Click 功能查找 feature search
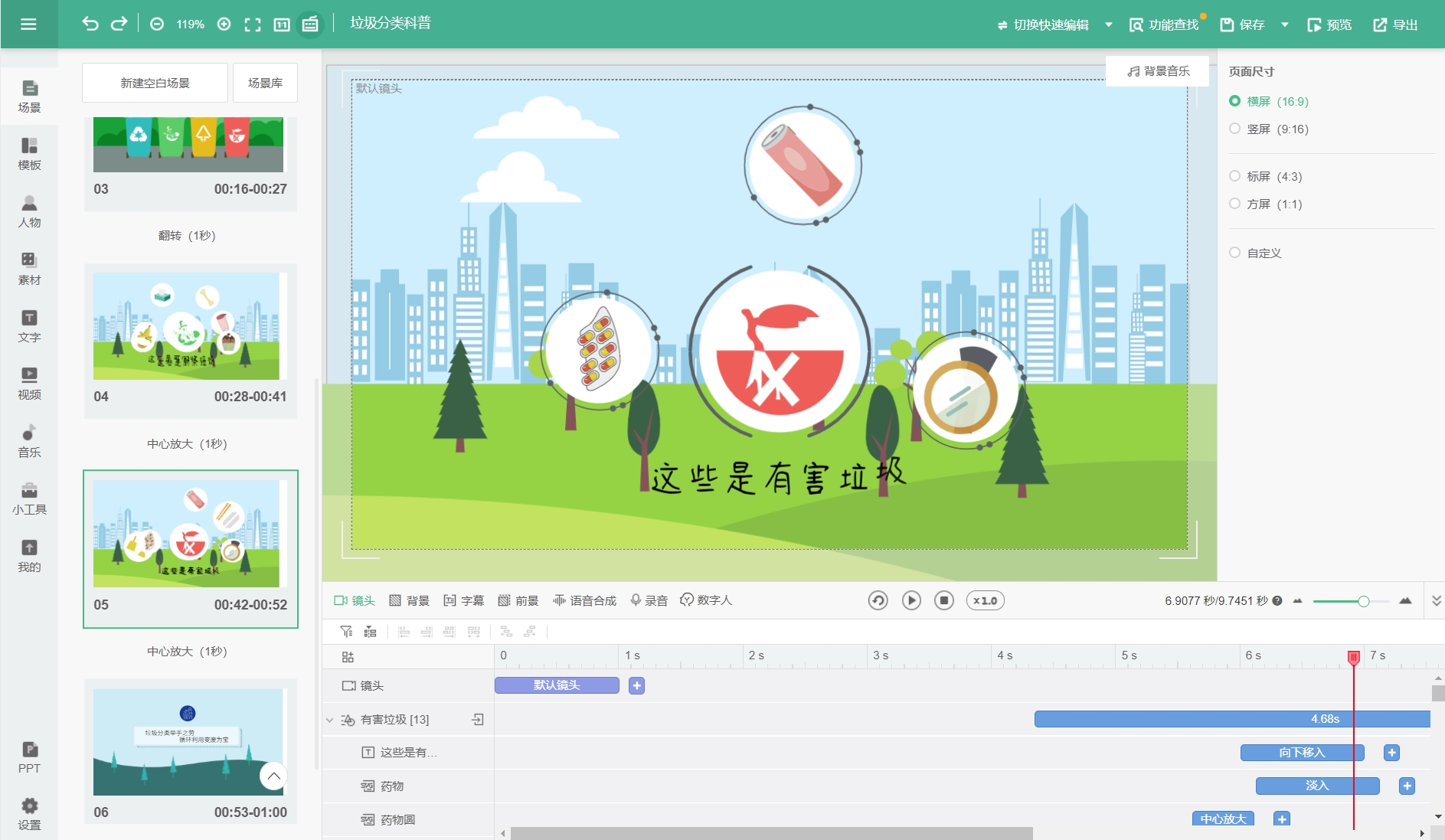Image resolution: width=1445 pixels, height=840 pixels. (x=1164, y=25)
